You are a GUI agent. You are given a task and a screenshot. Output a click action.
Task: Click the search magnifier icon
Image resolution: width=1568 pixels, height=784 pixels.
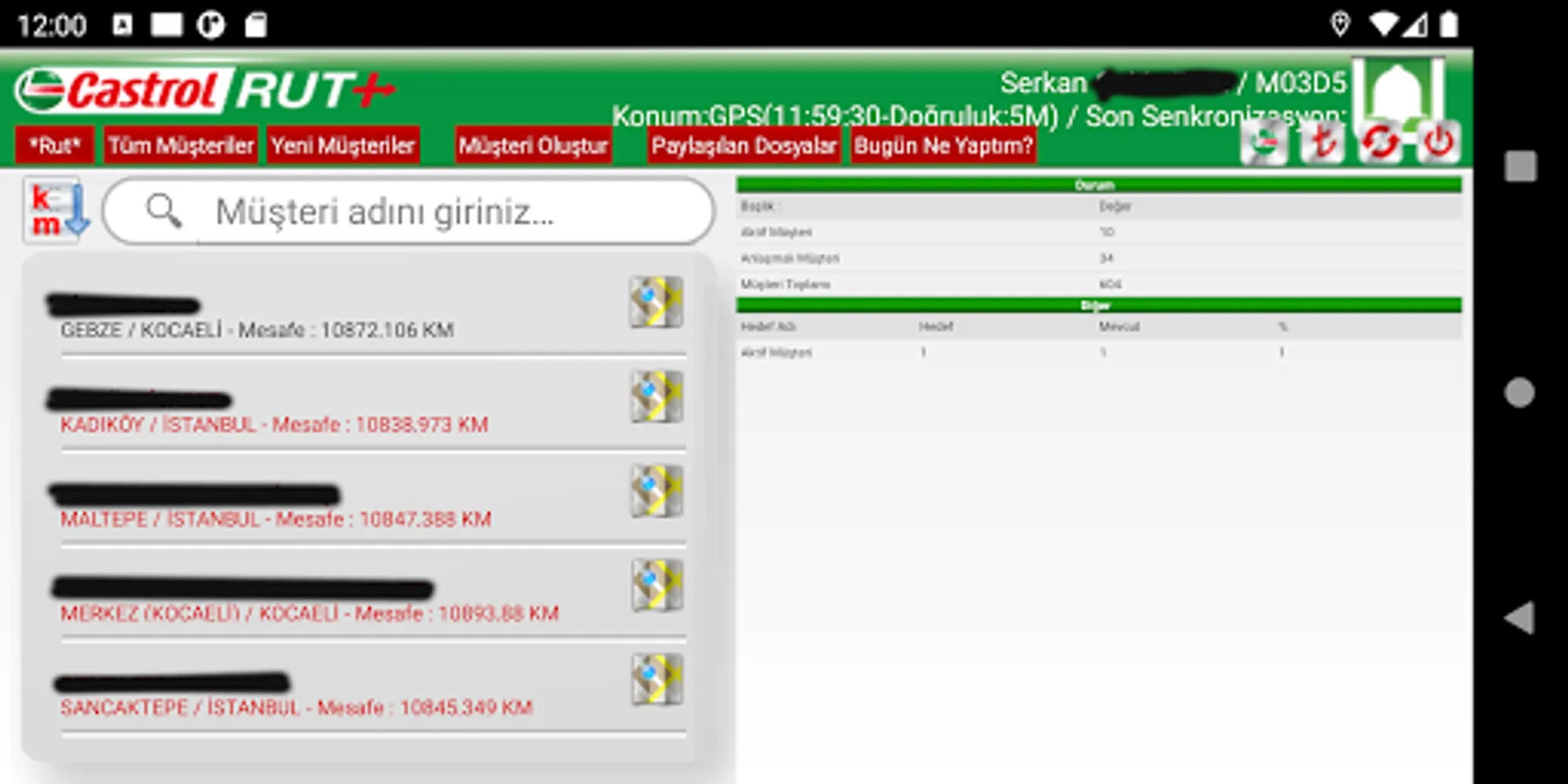click(163, 211)
